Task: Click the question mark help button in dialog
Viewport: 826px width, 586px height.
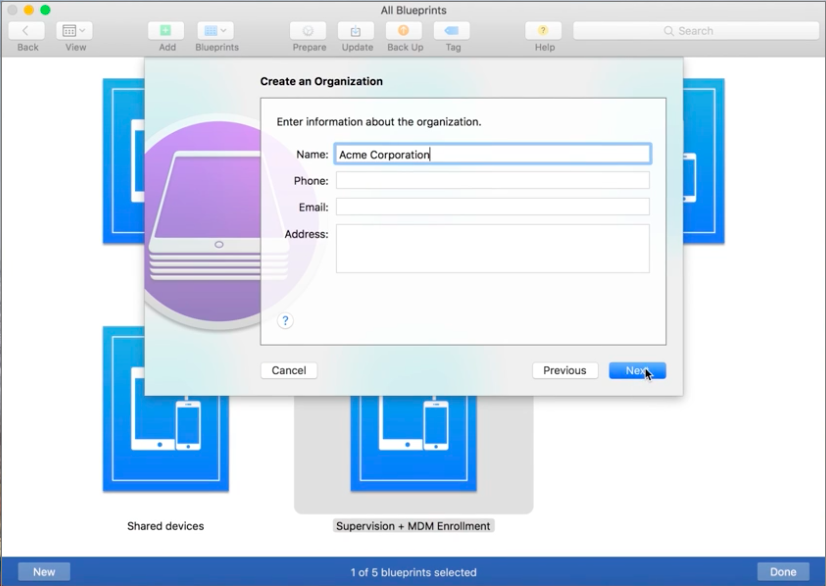Action: click(285, 320)
